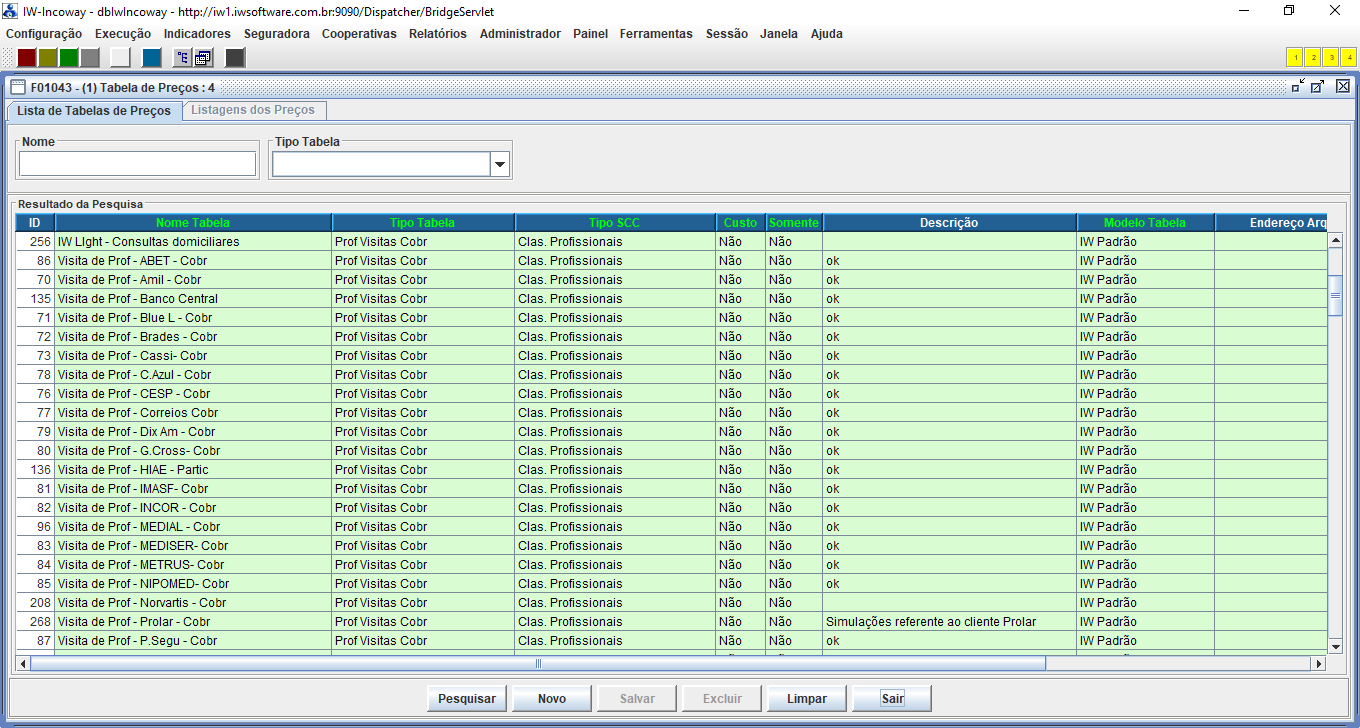Select row Visita de Prof - MEDIAL - Cobr

tap(671, 527)
